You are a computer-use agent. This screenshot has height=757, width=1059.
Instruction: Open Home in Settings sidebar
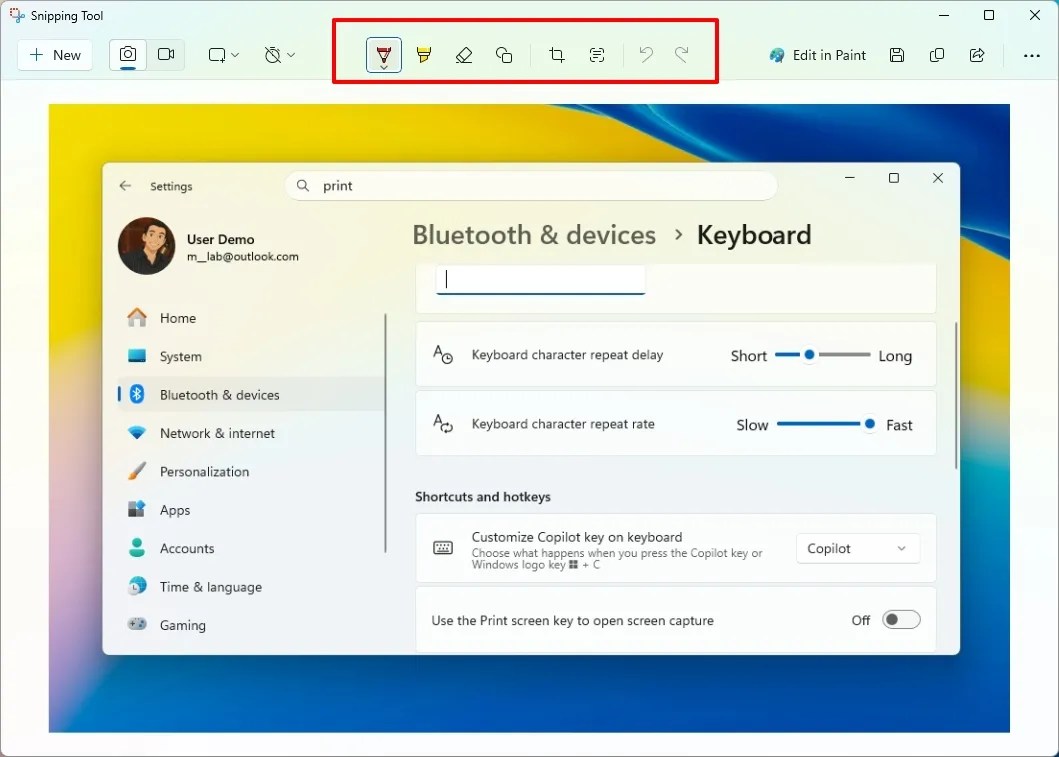(251, 318)
